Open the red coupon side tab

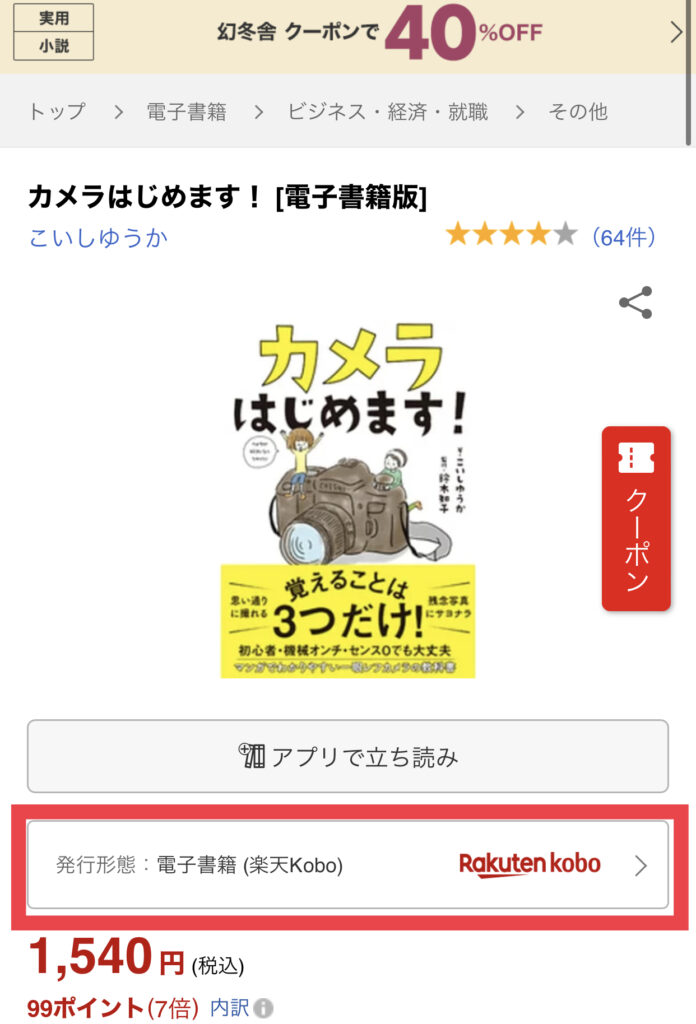[636, 519]
